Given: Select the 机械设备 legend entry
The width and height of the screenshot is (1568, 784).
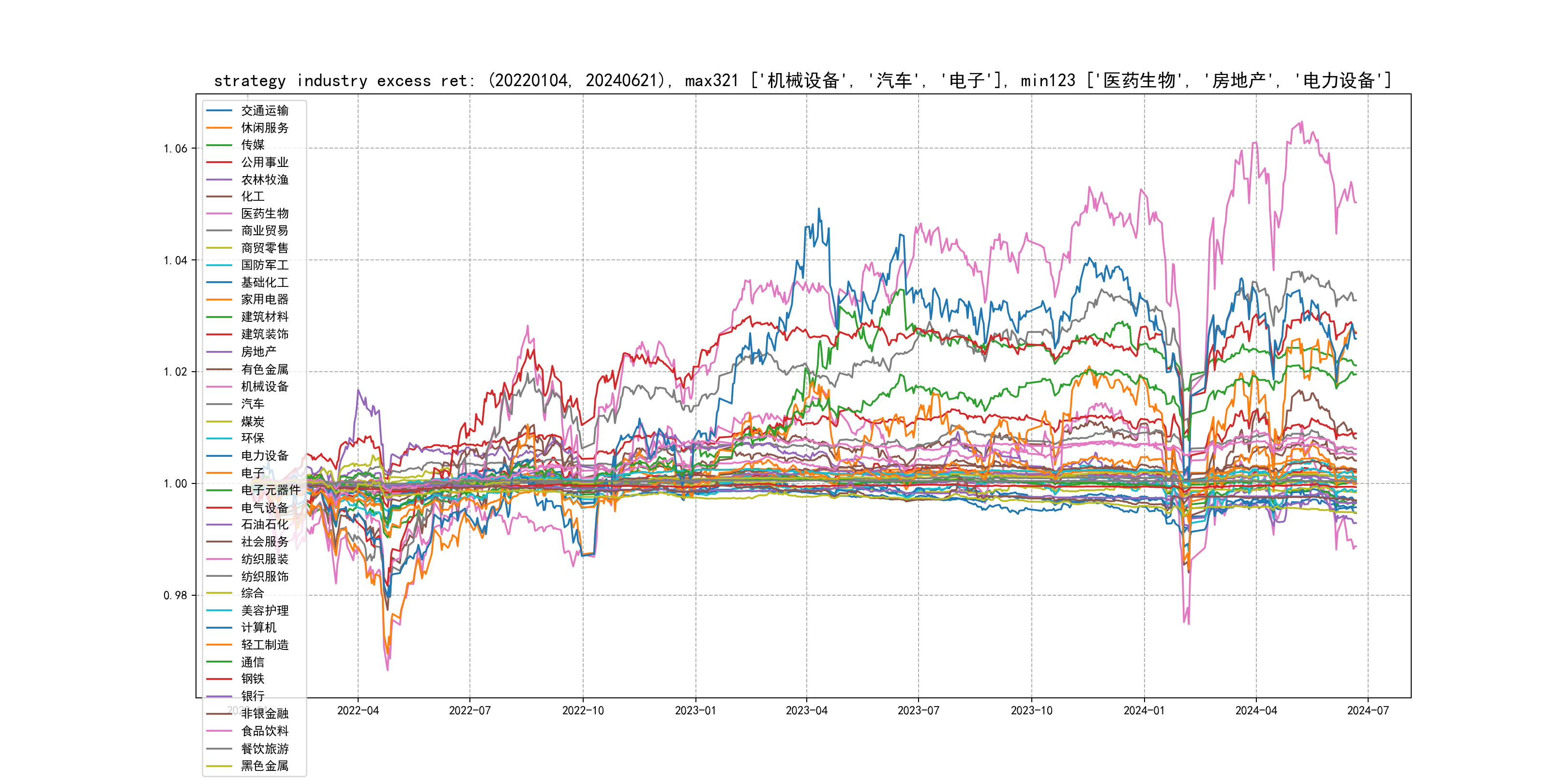Looking at the screenshot, I should (264, 387).
